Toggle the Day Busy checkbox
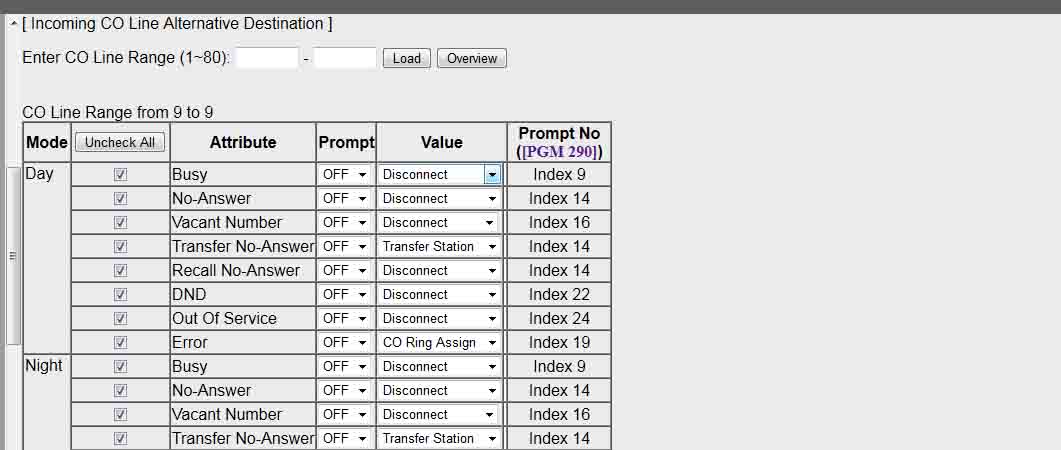Viewport: 1061px width, 450px height. coord(121,174)
